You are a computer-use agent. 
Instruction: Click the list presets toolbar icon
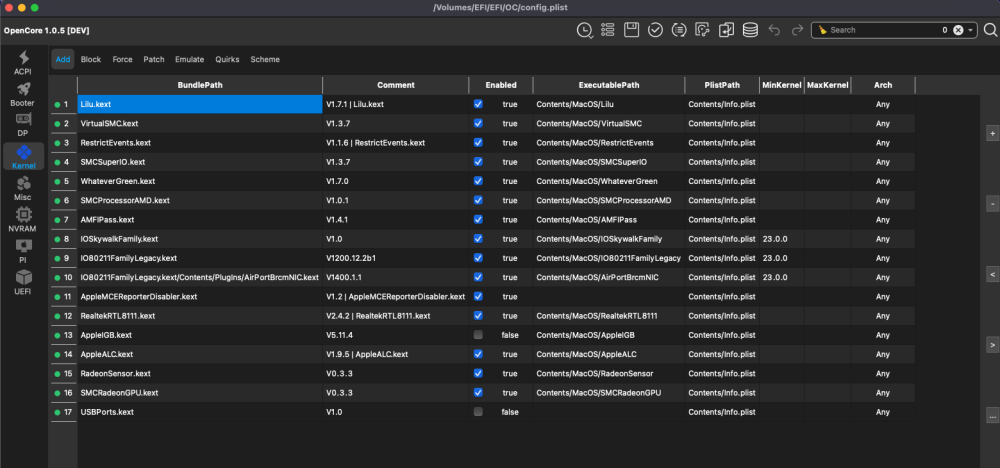pos(607,30)
